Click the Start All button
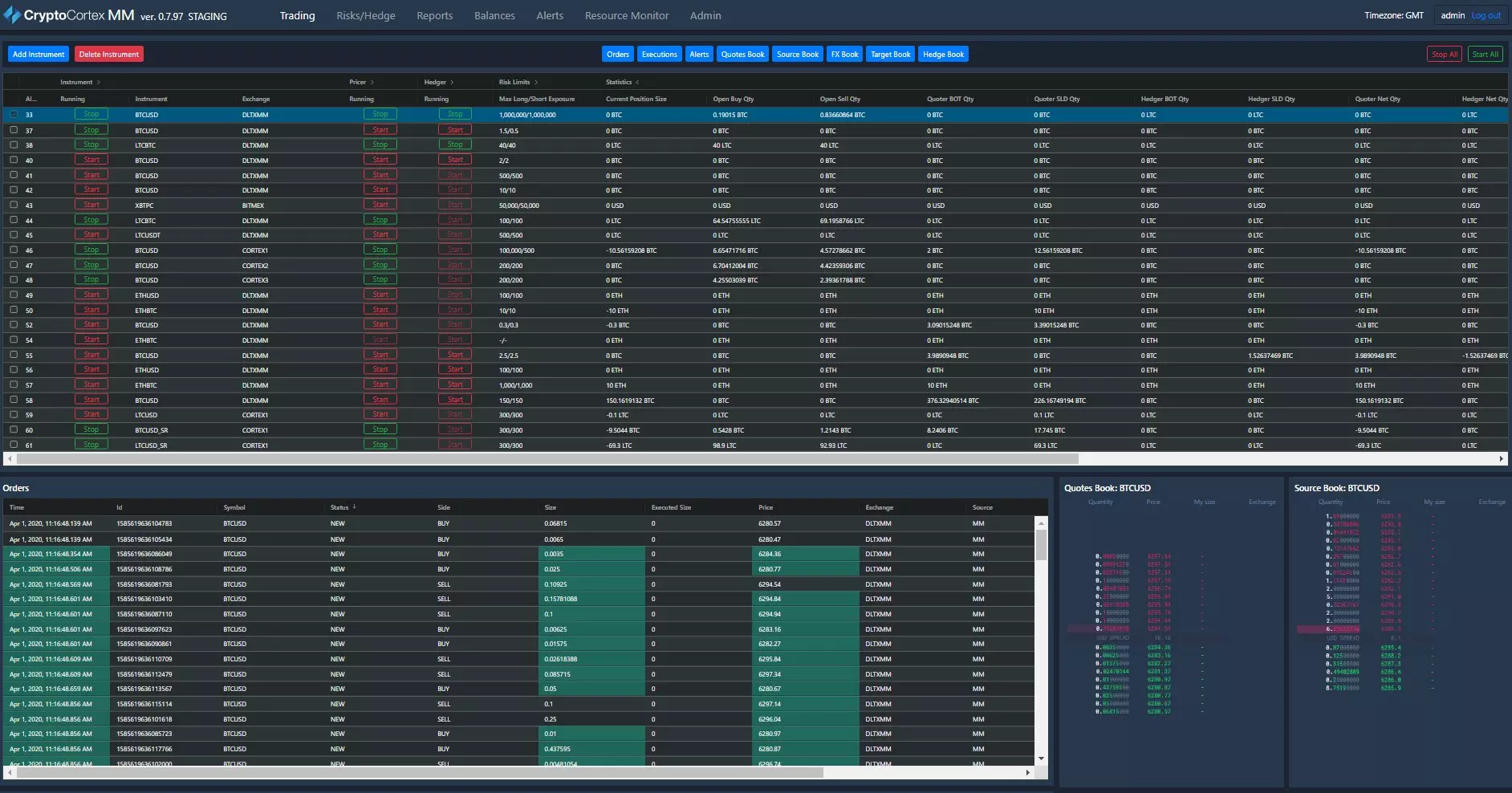 1485,54
